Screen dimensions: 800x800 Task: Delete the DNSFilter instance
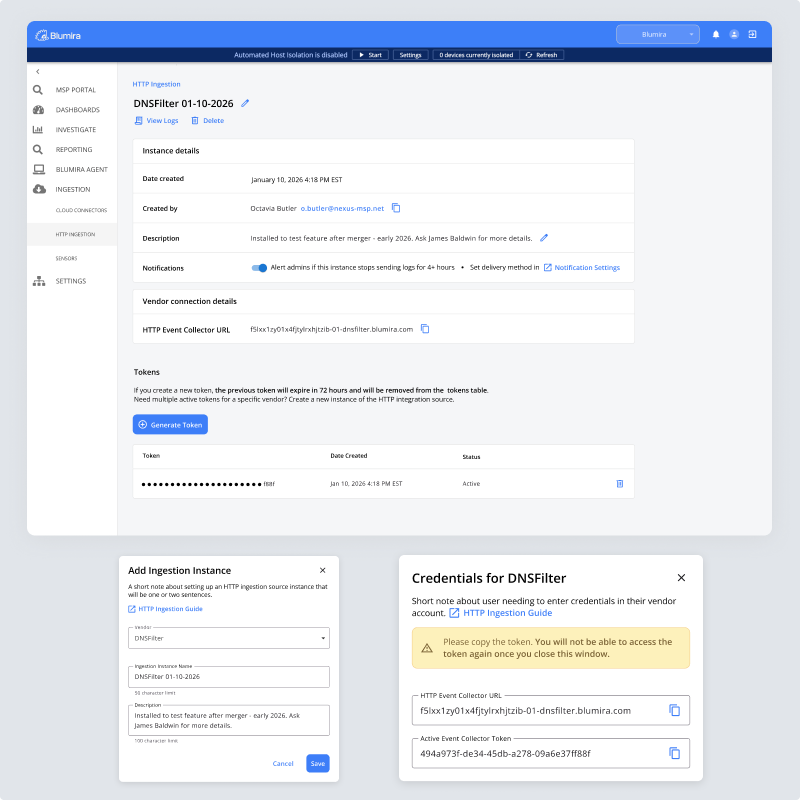(208, 120)
